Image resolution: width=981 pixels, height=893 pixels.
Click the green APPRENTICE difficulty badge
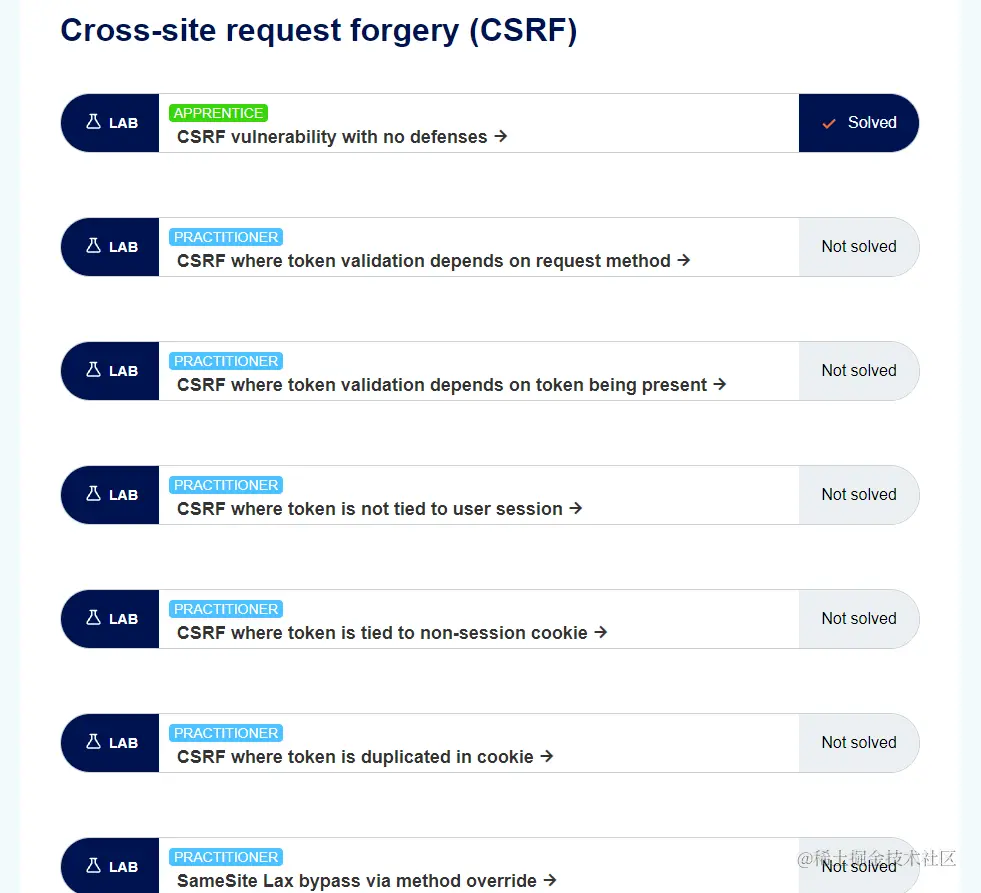point(218,113)
